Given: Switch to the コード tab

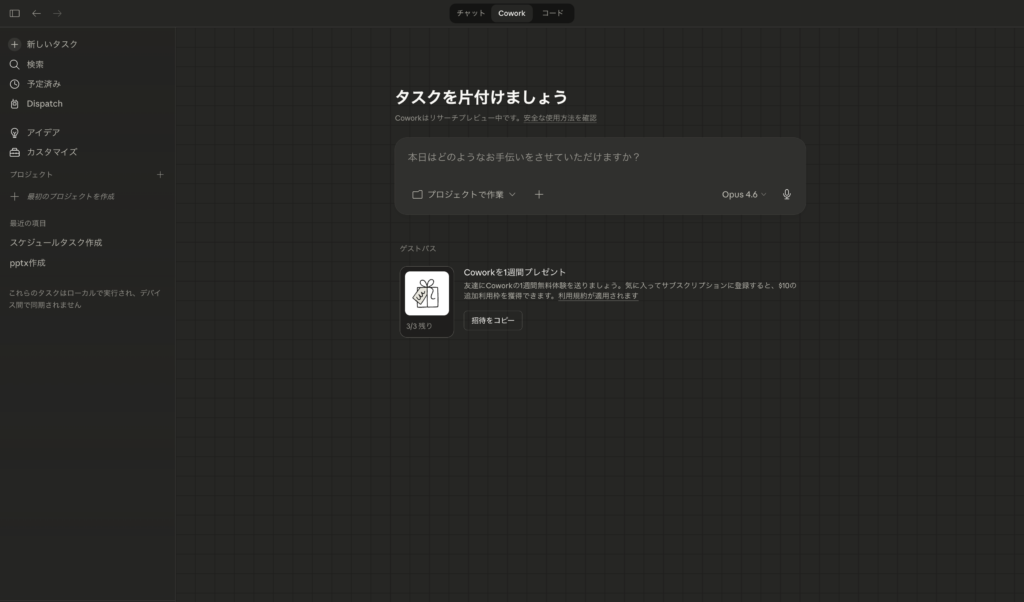Looking at the screenshot, I should (x=552, y=13).
